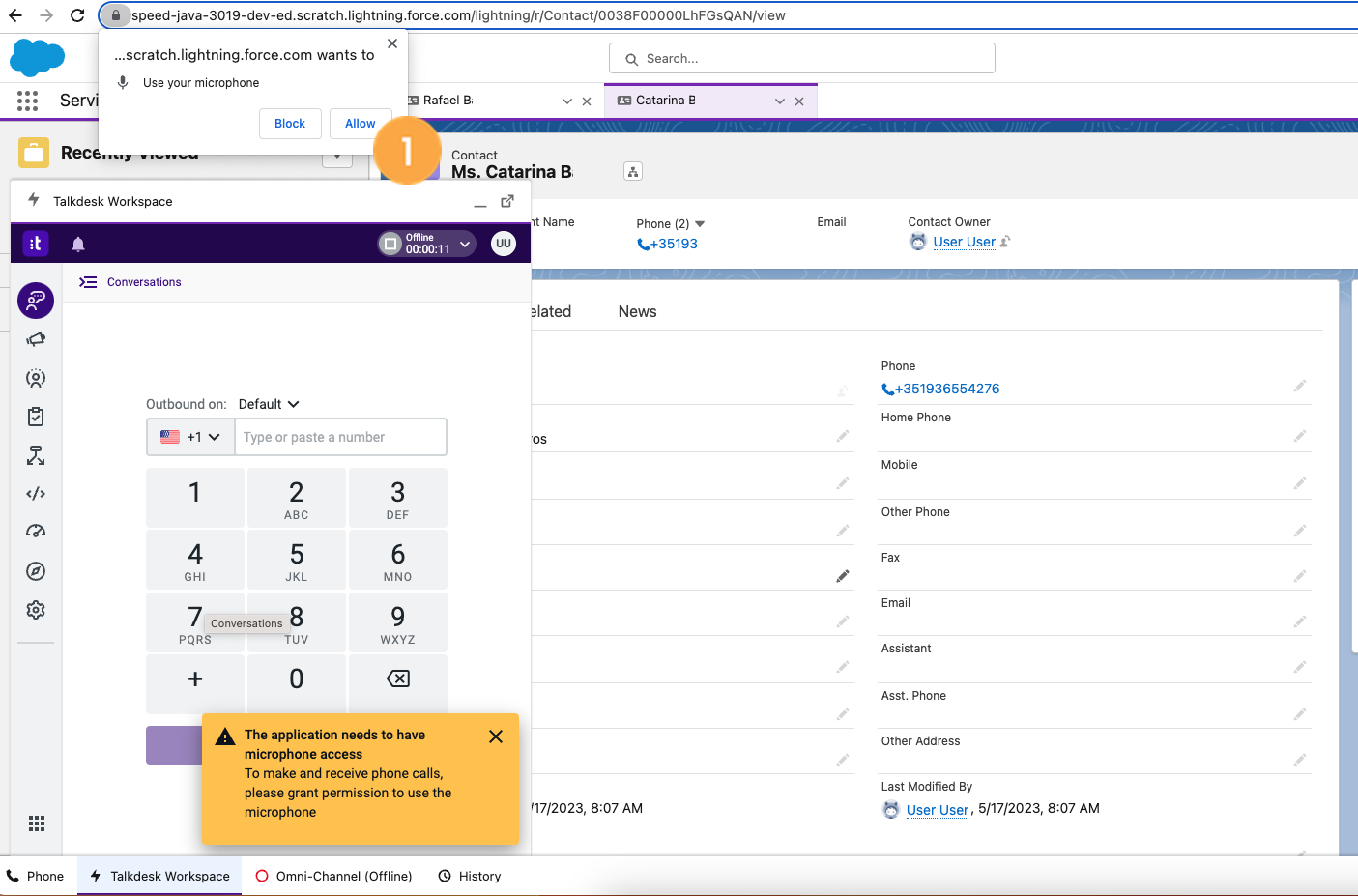Open Last Modified By User User link
Screen dimensions: 1358x896
(938, 810)
